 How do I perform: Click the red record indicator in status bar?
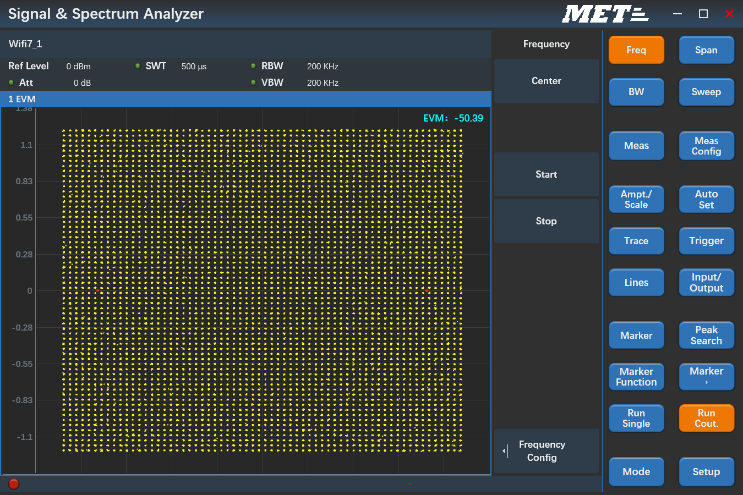14,484
